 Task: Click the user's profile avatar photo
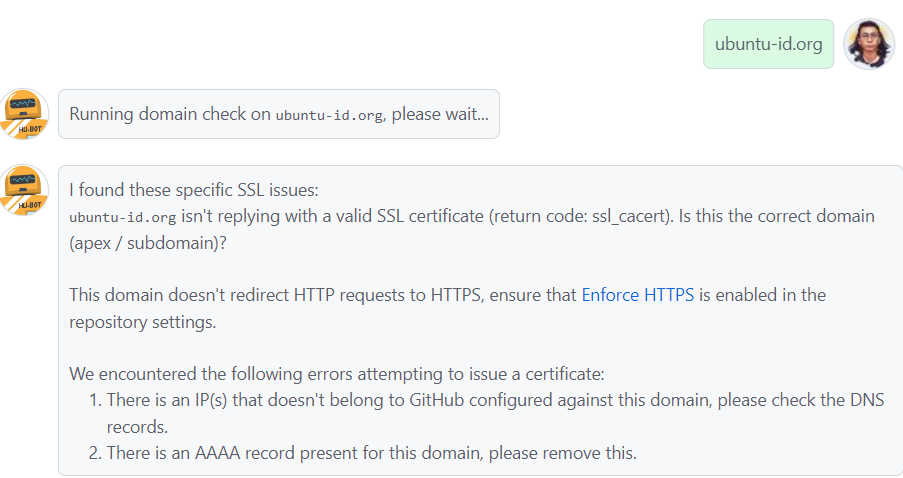coord(868,43)
